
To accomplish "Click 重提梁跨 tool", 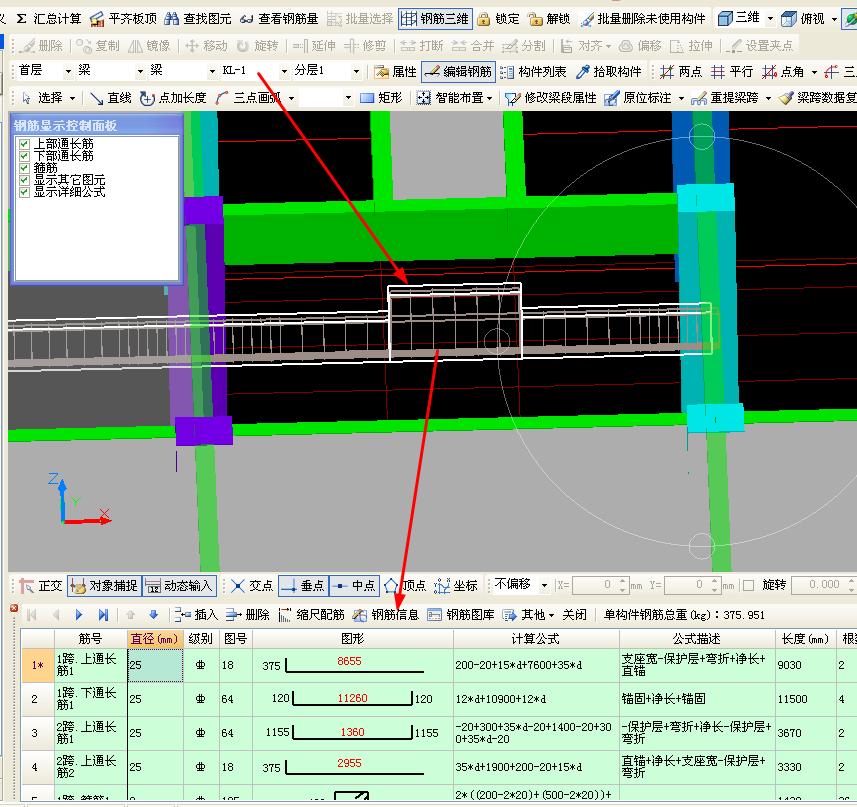I will pyautogui.click(x=725, y=98).
